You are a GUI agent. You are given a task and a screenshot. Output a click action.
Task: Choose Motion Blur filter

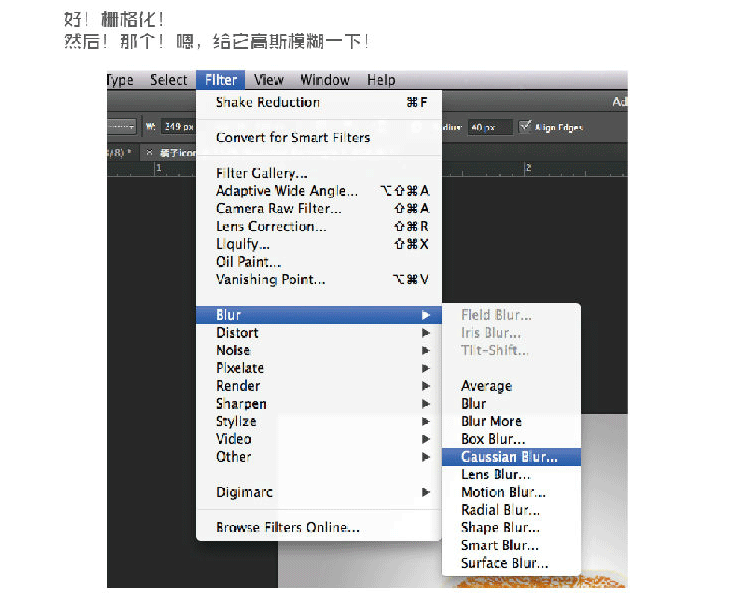pyautogui.click(x=511, y=492)
